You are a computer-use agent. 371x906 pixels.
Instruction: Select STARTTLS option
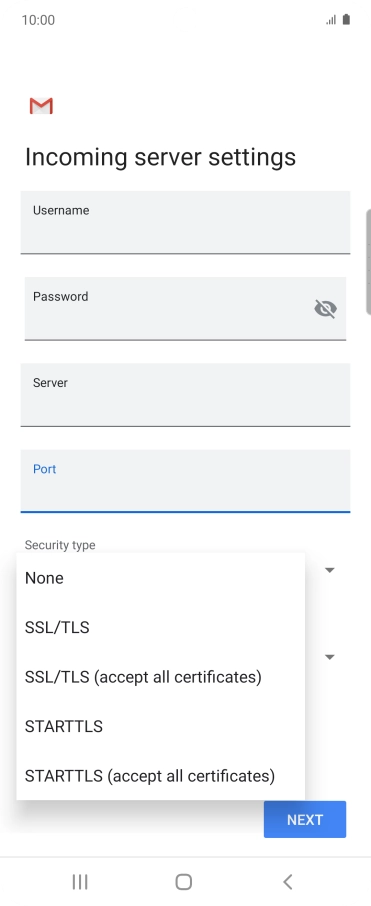[161, 726]
